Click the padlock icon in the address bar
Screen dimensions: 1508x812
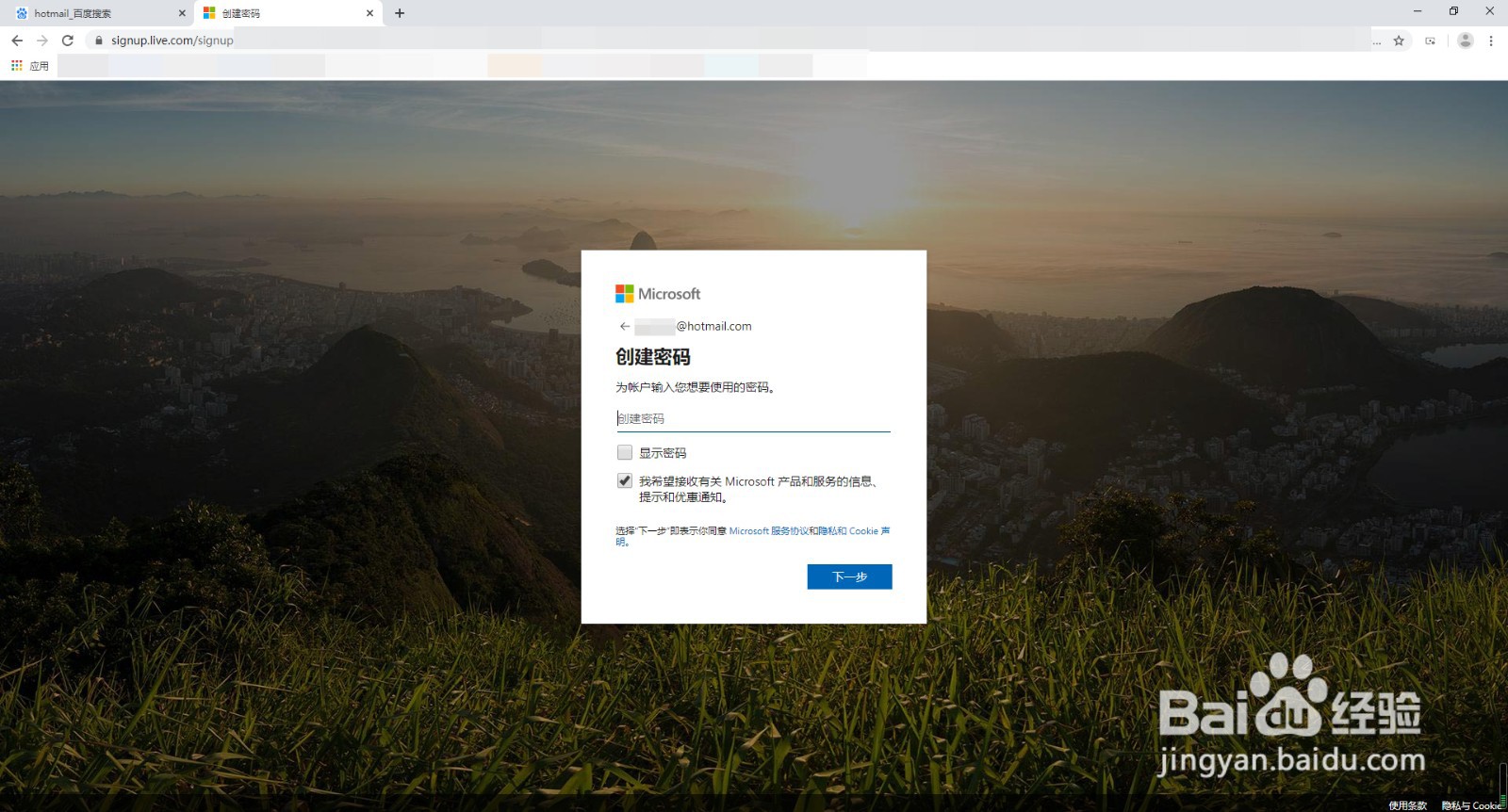pyautogui.click(x=99, y=41)
